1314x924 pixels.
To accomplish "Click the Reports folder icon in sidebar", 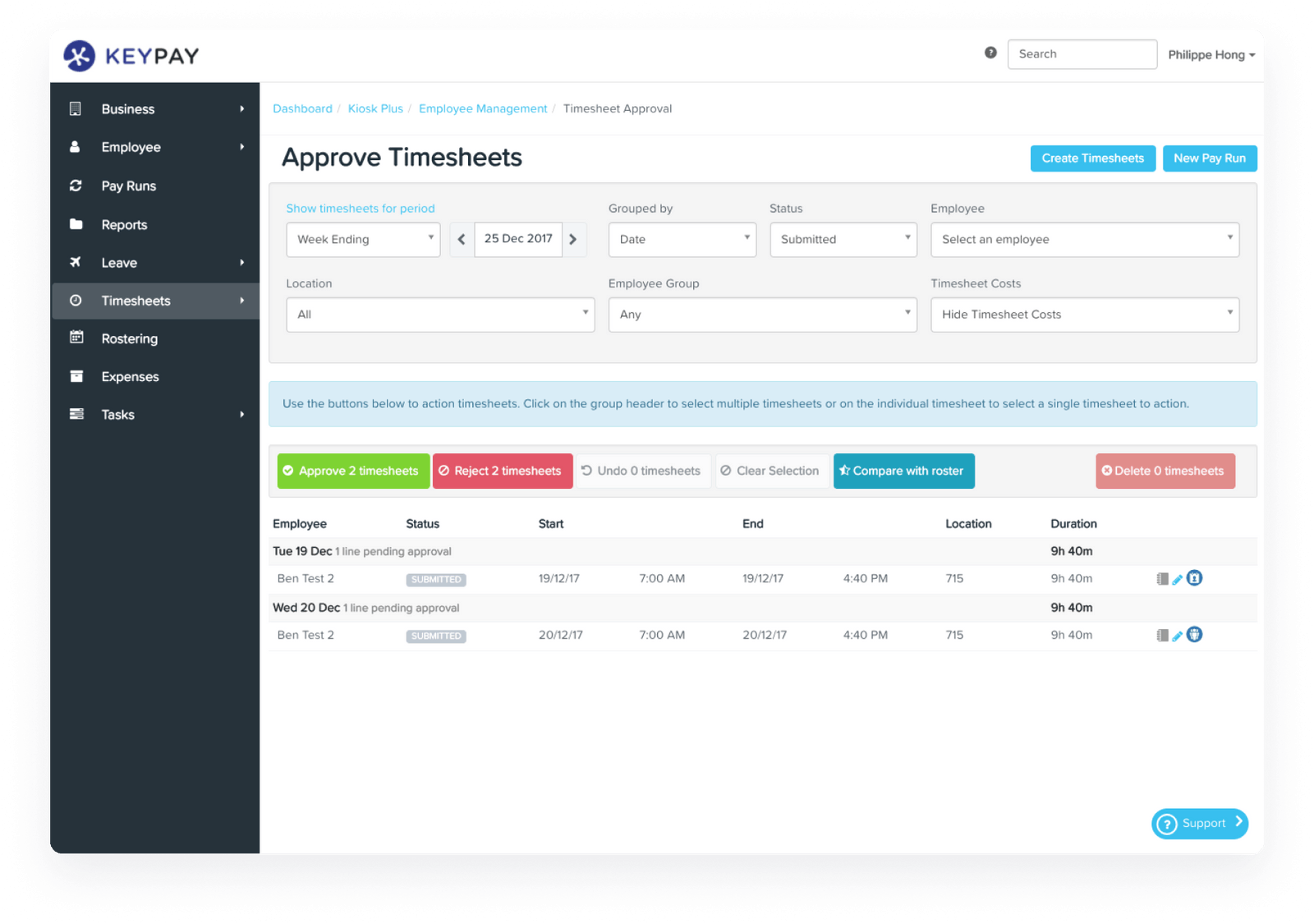I will pyautogui.click(x=76, y=224).
